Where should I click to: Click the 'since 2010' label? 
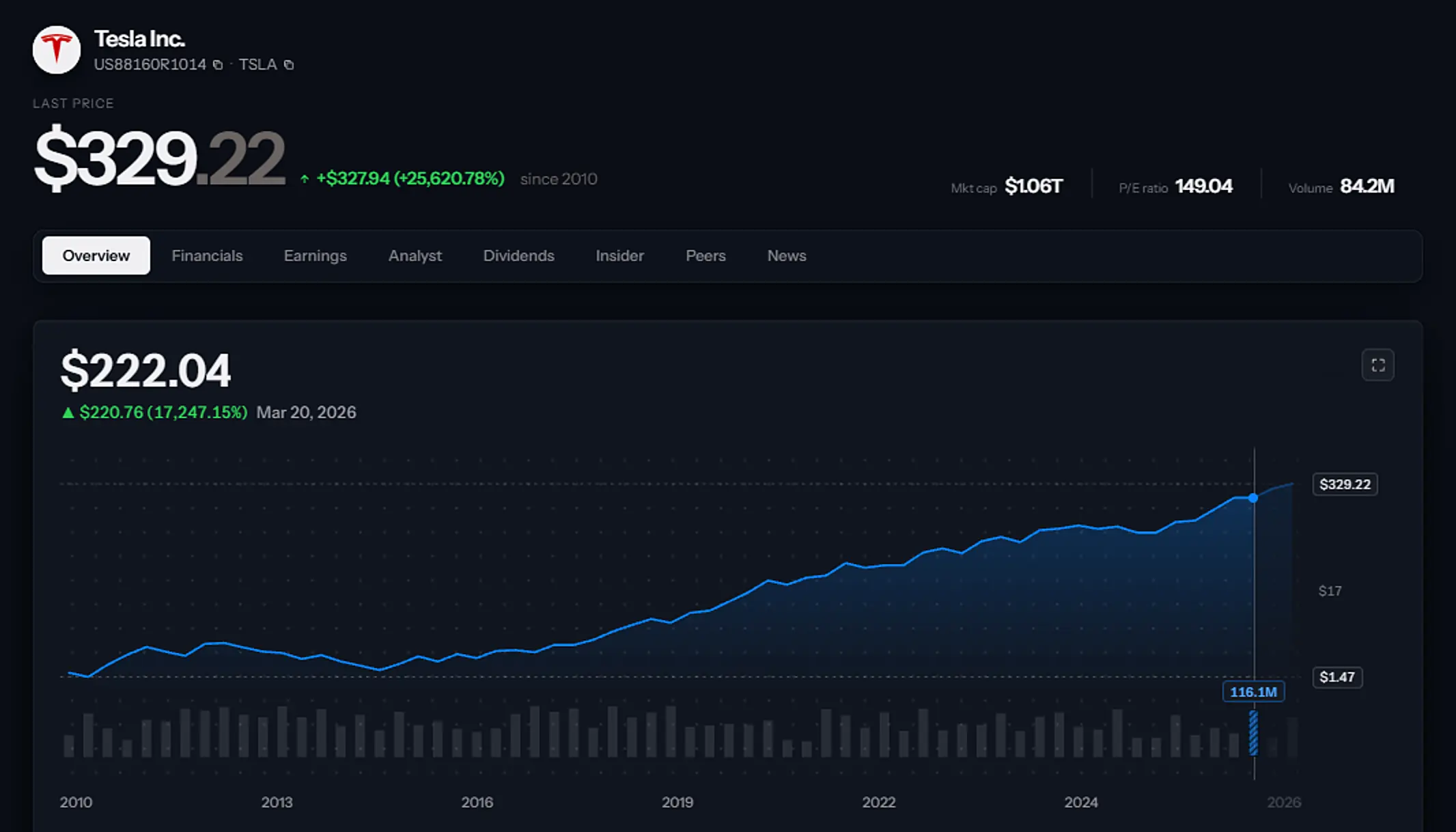(559, 179)
